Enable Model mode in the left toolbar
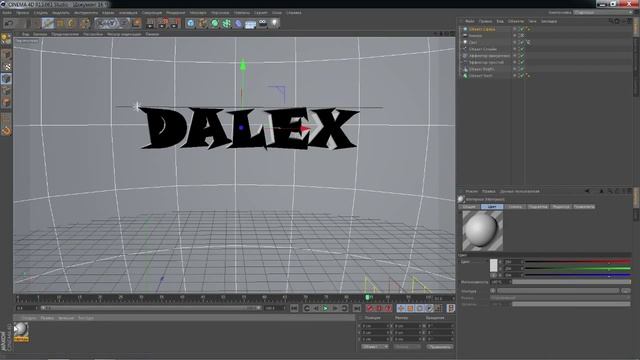 tap(6, 54)
